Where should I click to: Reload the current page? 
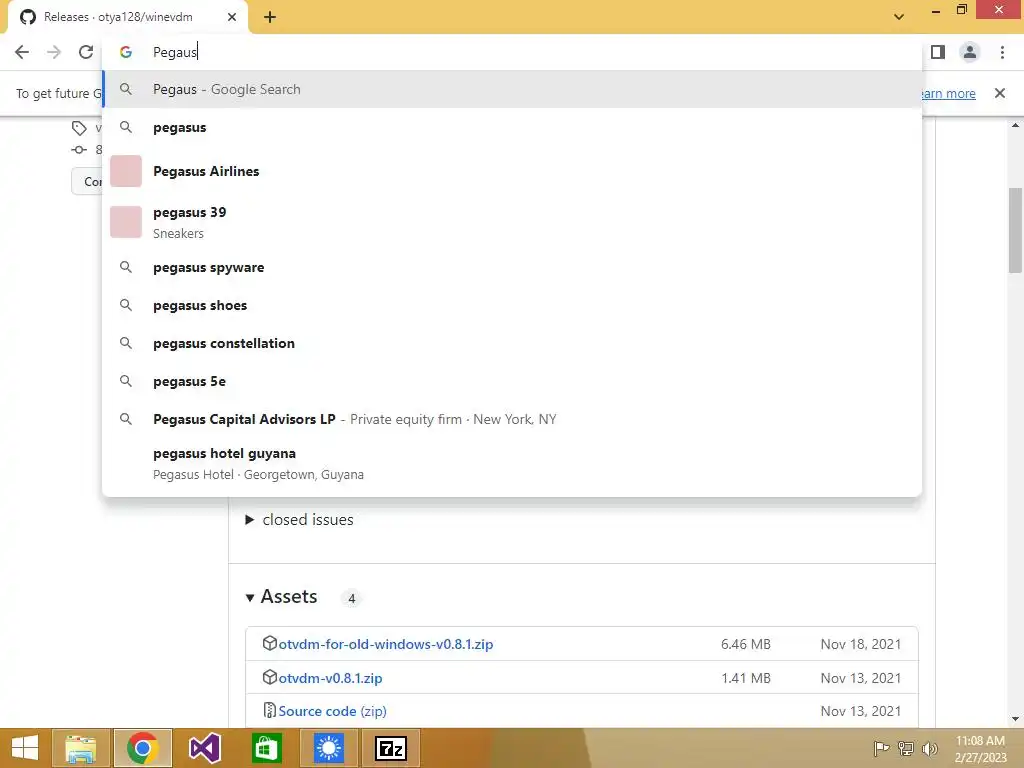coord(86,52)
